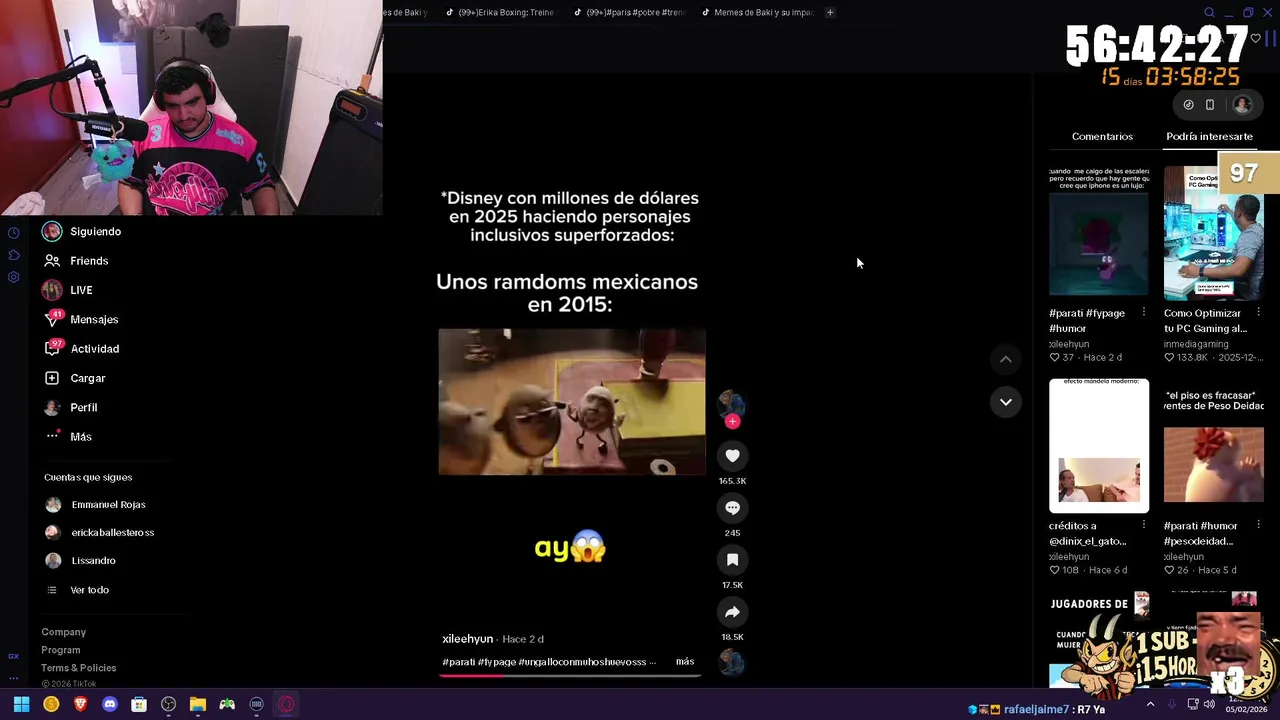
Task: Show hidden system tray icons
Action: click(1150, 704)
